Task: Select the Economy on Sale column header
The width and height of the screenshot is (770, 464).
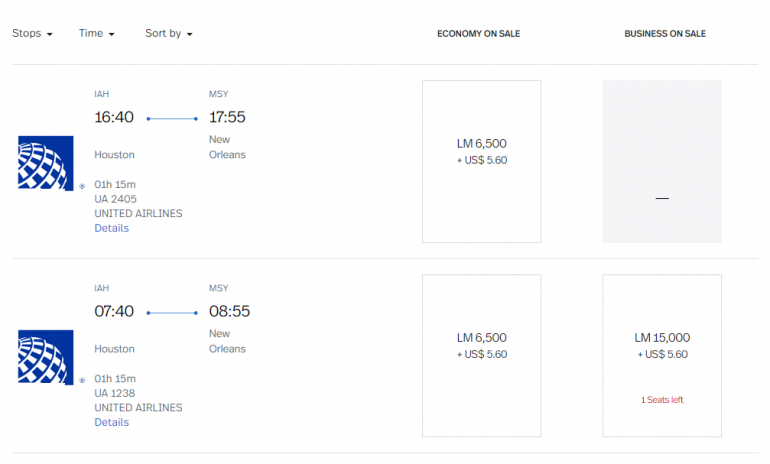Action: [x=478, y=34]
